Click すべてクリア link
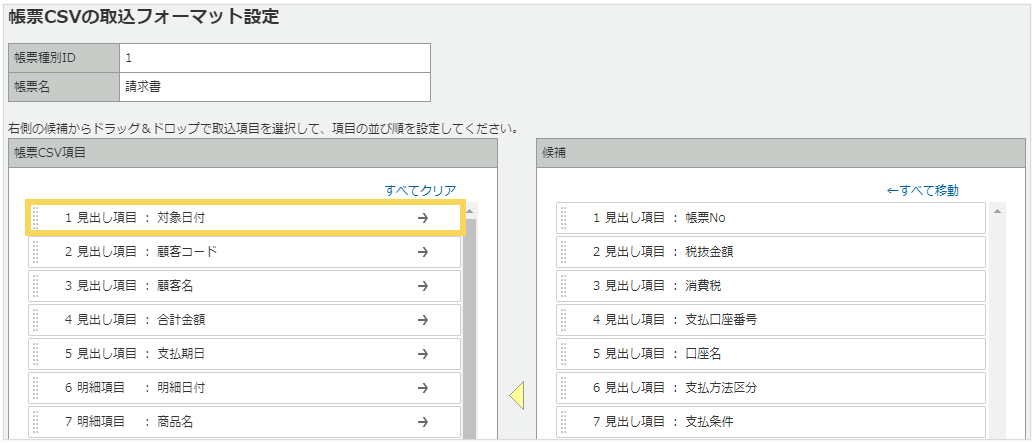The height and width of the screenshot is (445, 1036). [420, 190]
